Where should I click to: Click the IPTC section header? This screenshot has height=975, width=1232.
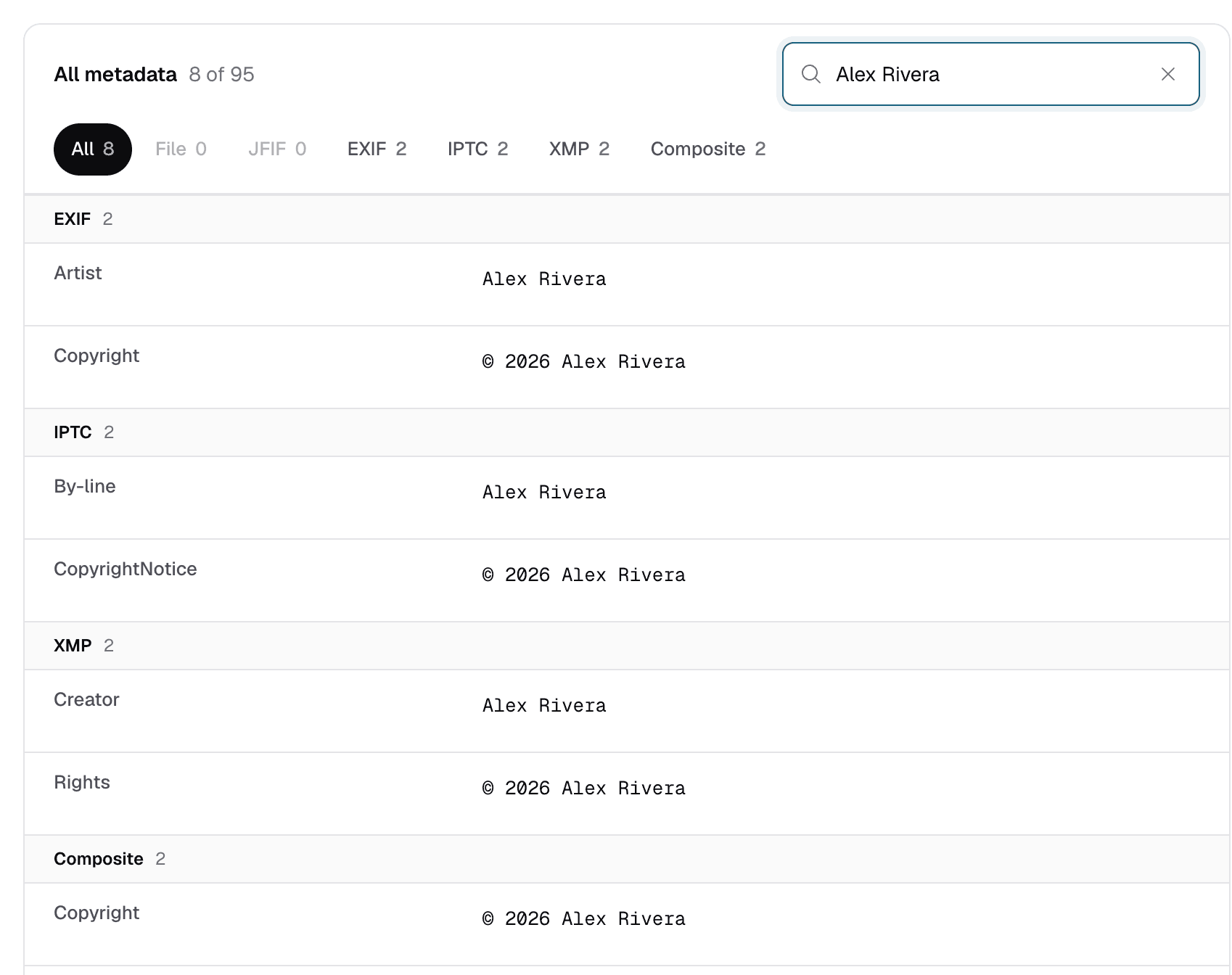click(627, 432)
